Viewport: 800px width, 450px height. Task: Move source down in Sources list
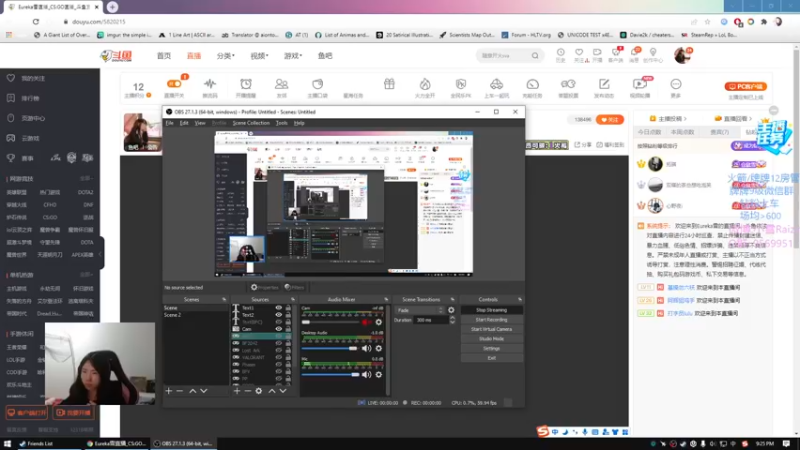tap(283, 391)
